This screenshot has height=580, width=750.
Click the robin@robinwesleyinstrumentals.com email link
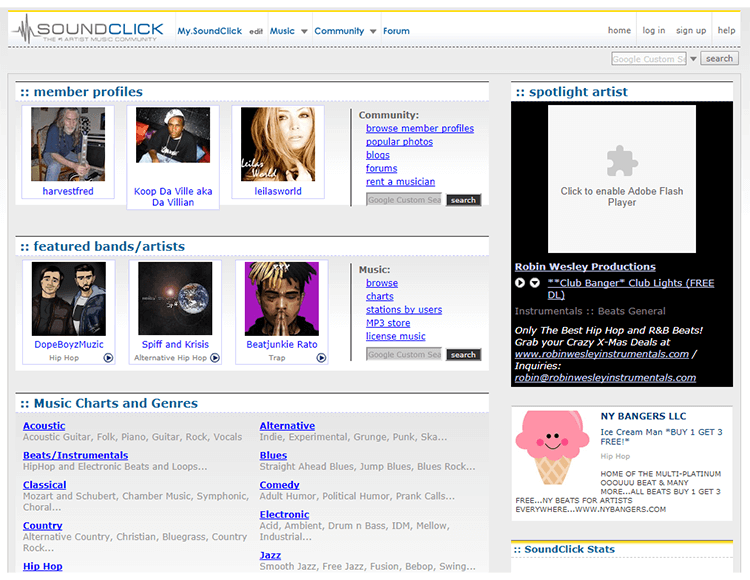pyautogui.click(x=605, y=378)
